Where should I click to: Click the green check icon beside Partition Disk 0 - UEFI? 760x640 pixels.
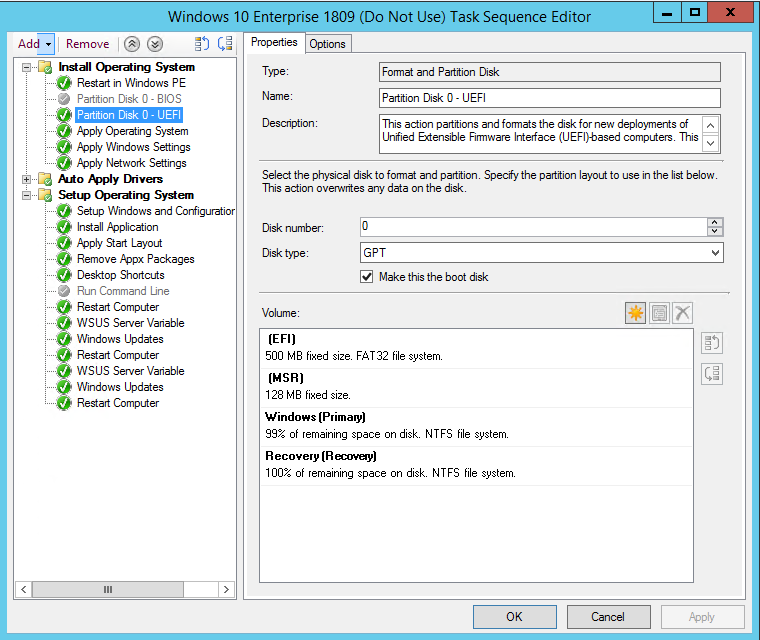(x=64, y=115)
